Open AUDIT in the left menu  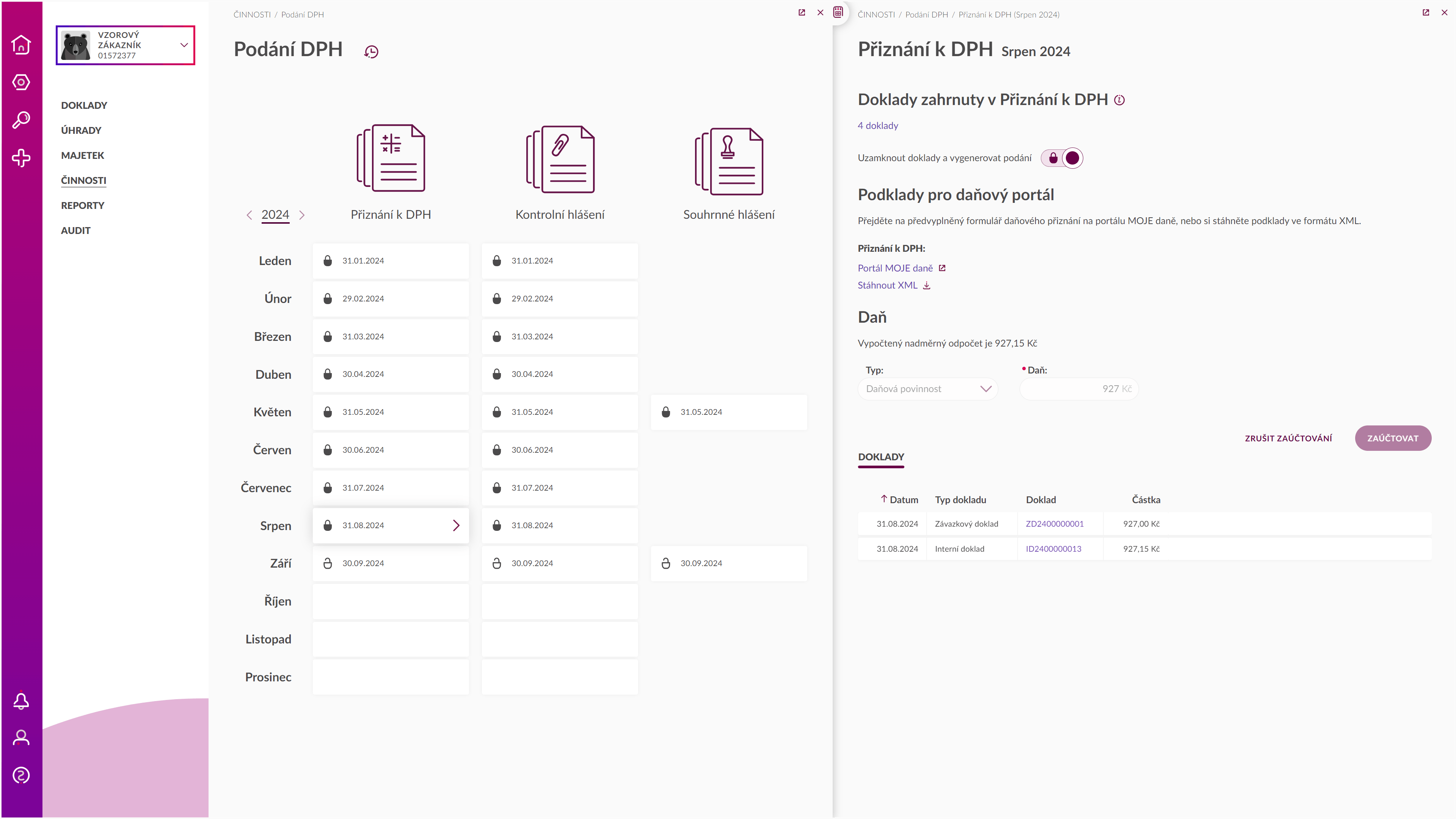coord(76,231)
